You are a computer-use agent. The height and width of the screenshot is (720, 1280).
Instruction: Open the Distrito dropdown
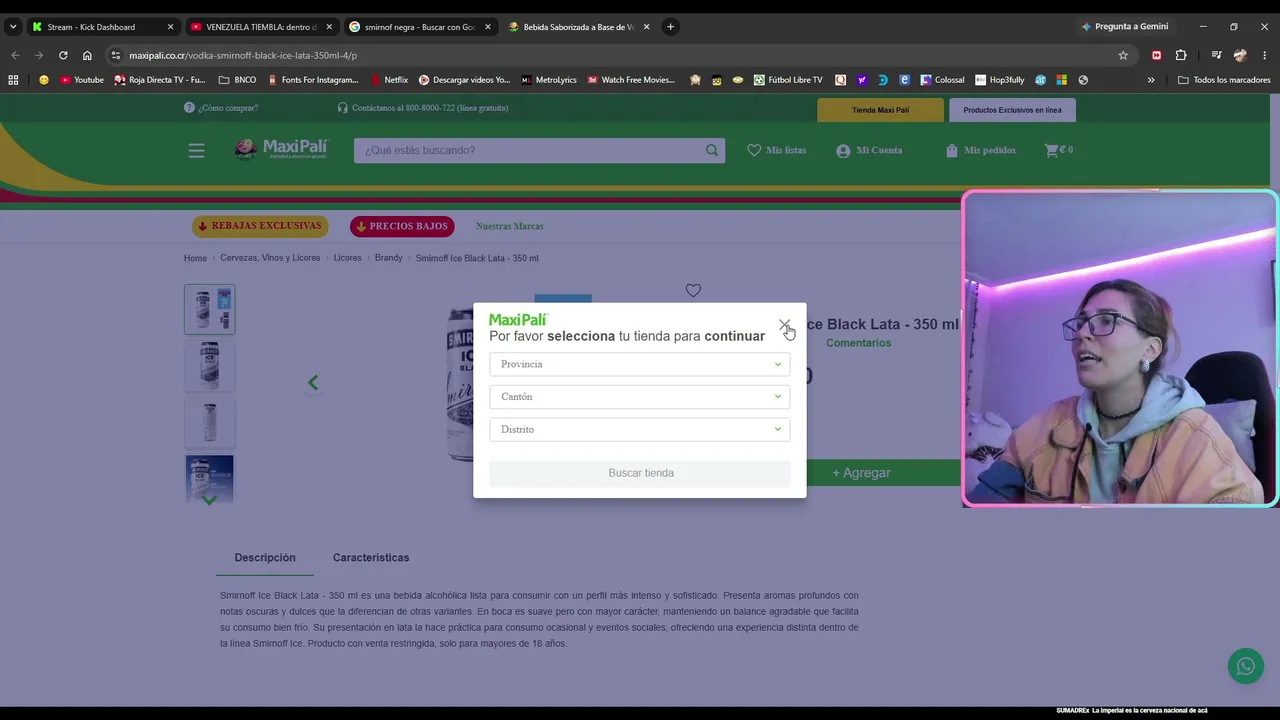[640, 429]
